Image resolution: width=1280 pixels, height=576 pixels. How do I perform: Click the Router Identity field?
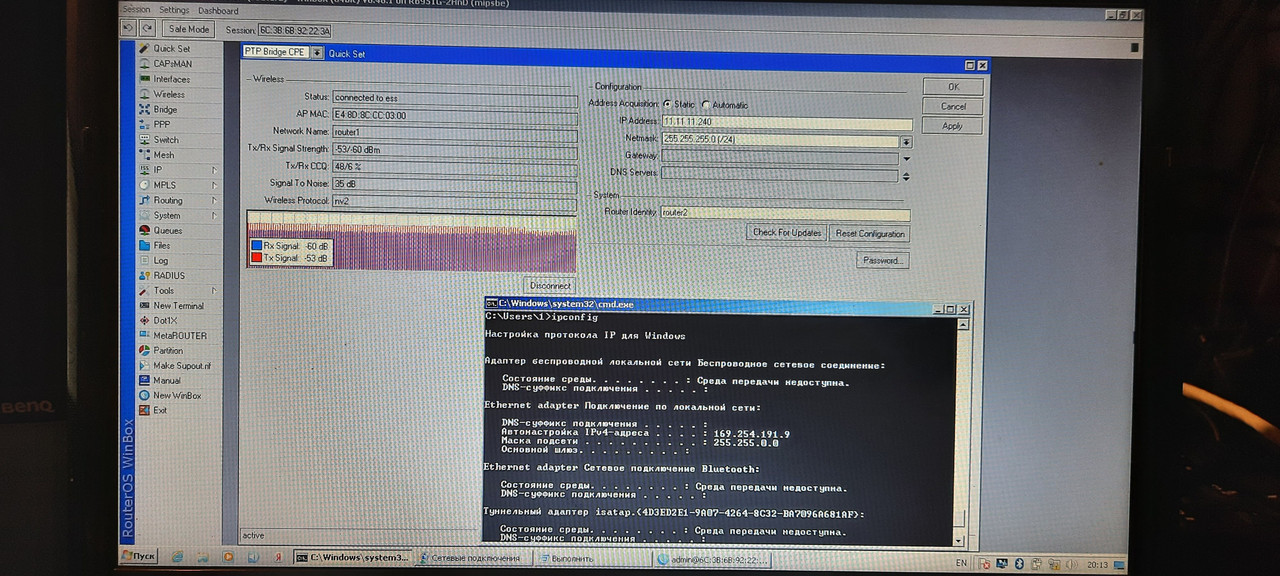786,214
